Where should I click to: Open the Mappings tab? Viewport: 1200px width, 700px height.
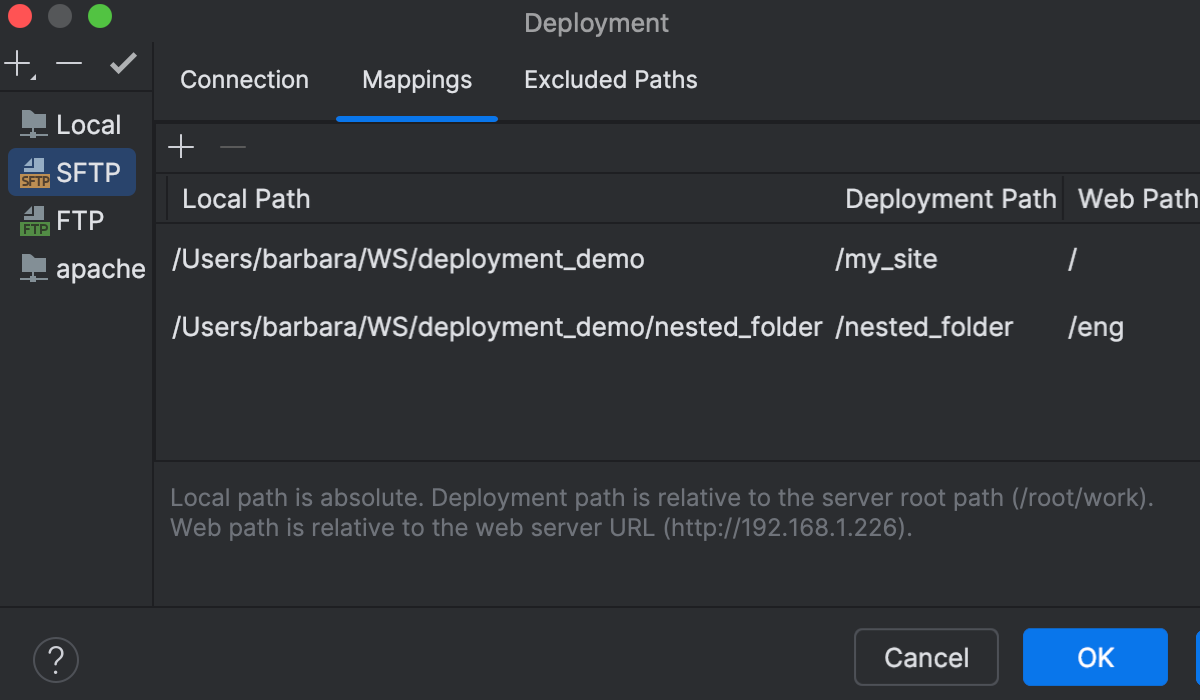(x=417, y=80)
